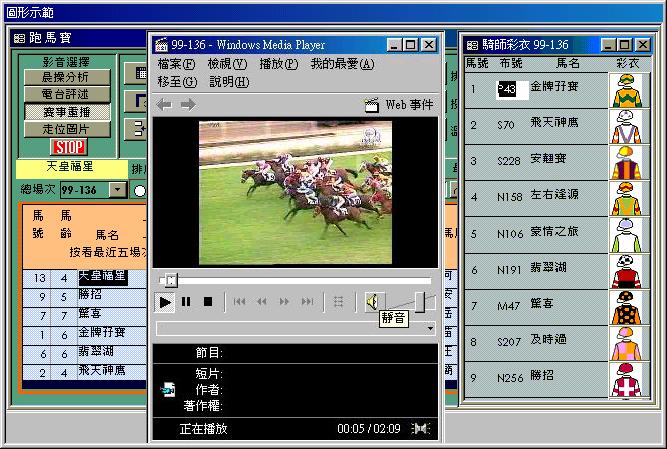Open the 檔案(F) menu
This screenshot has height=449, width=667.
[176, 64]
